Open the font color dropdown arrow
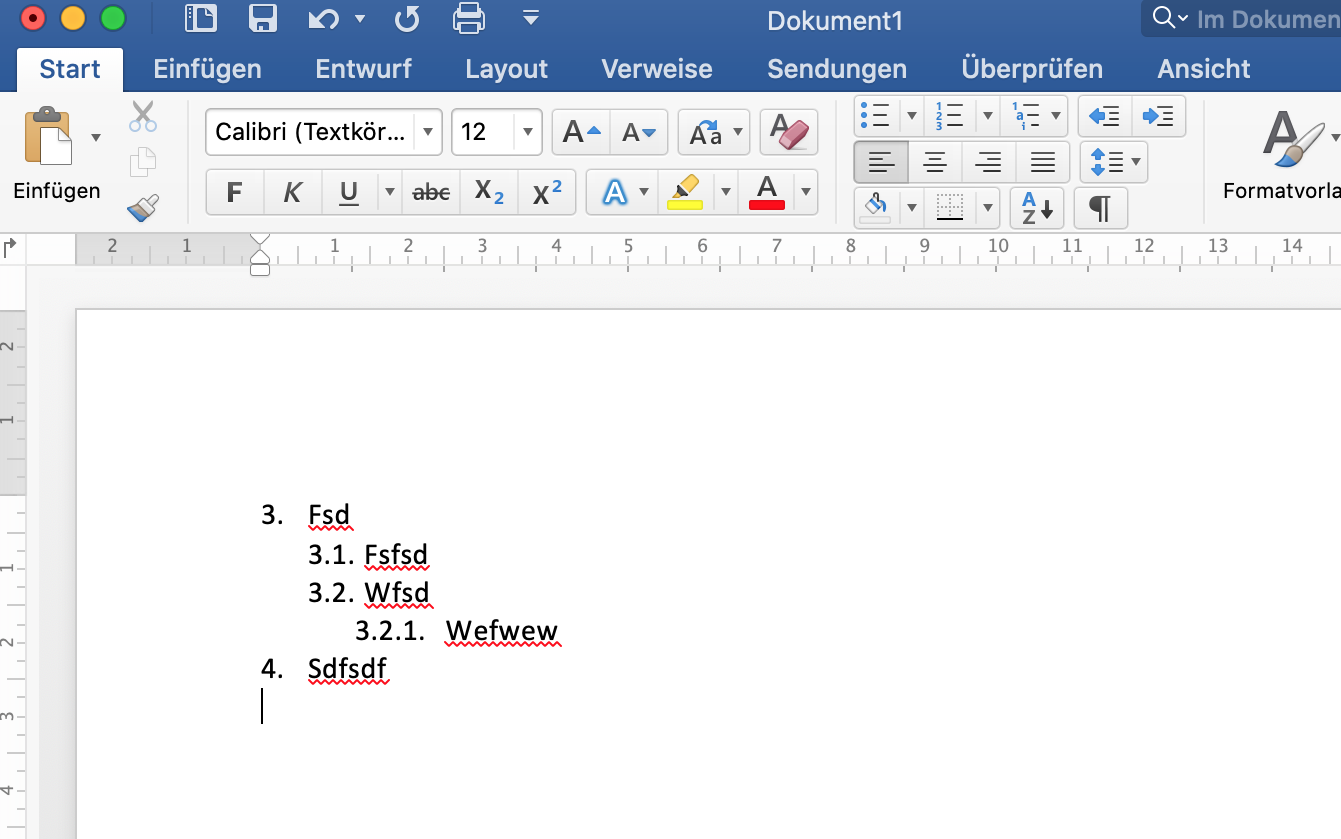 coord(806,192)
